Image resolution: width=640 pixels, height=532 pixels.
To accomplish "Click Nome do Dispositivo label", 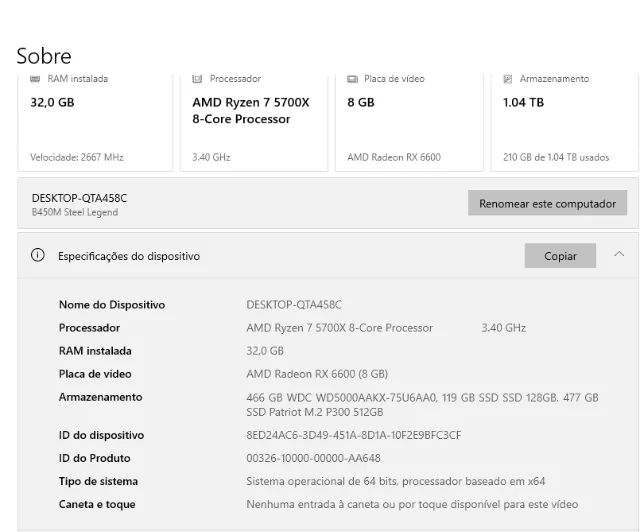I will pos(112,305).
